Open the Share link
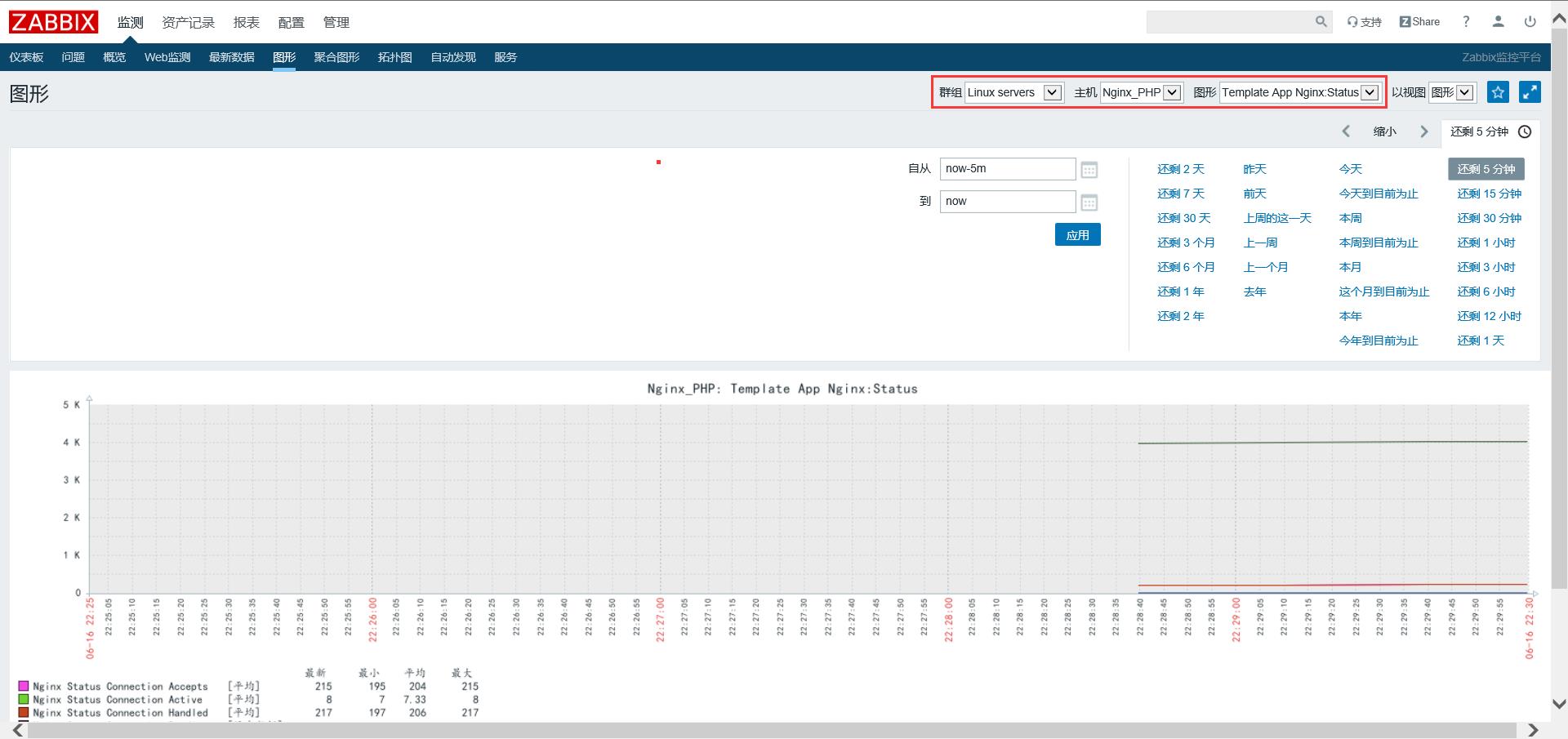Viewport: 1568px width, 739px height. point(1419,22)
